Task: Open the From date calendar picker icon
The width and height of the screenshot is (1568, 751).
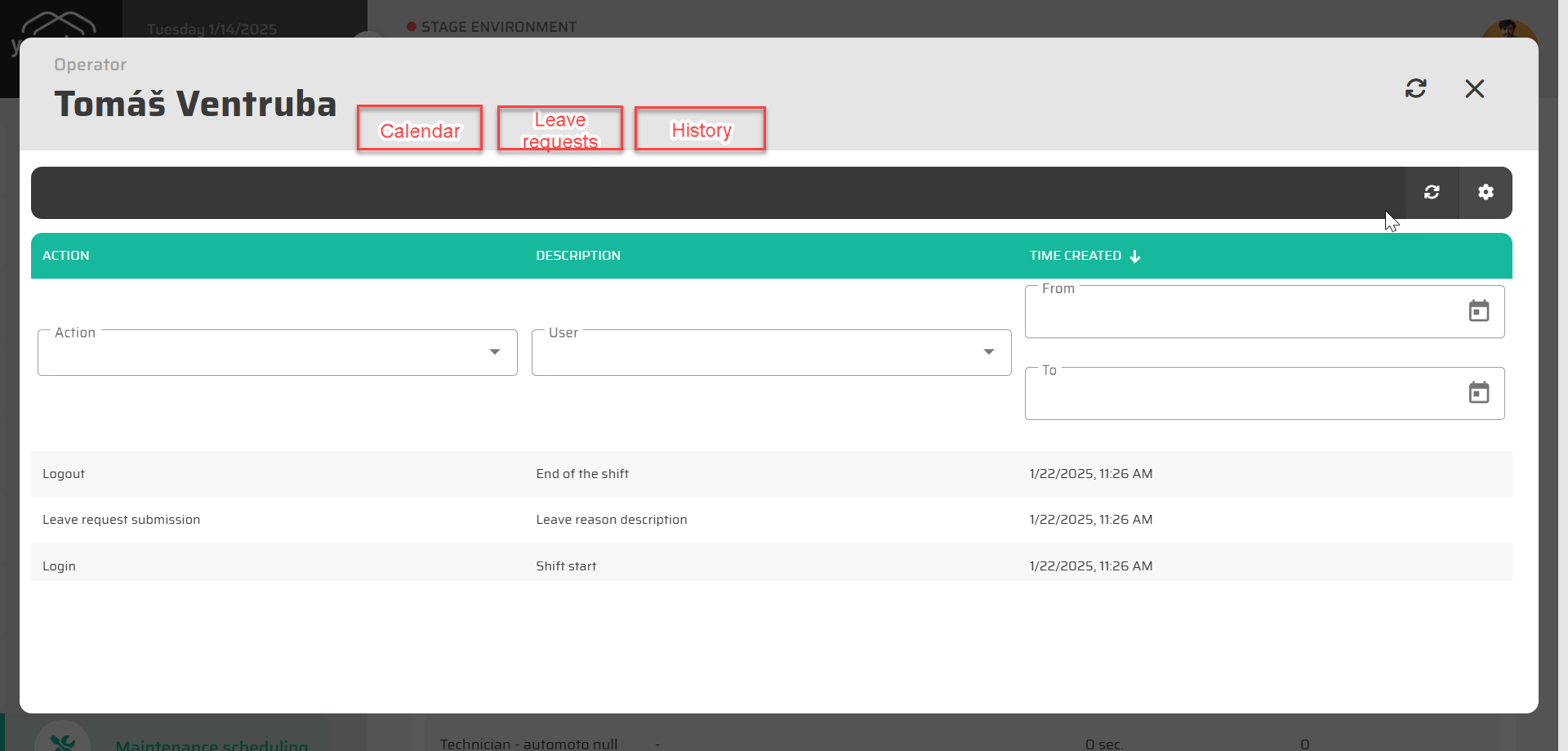Action: (x=1478, y=311)
